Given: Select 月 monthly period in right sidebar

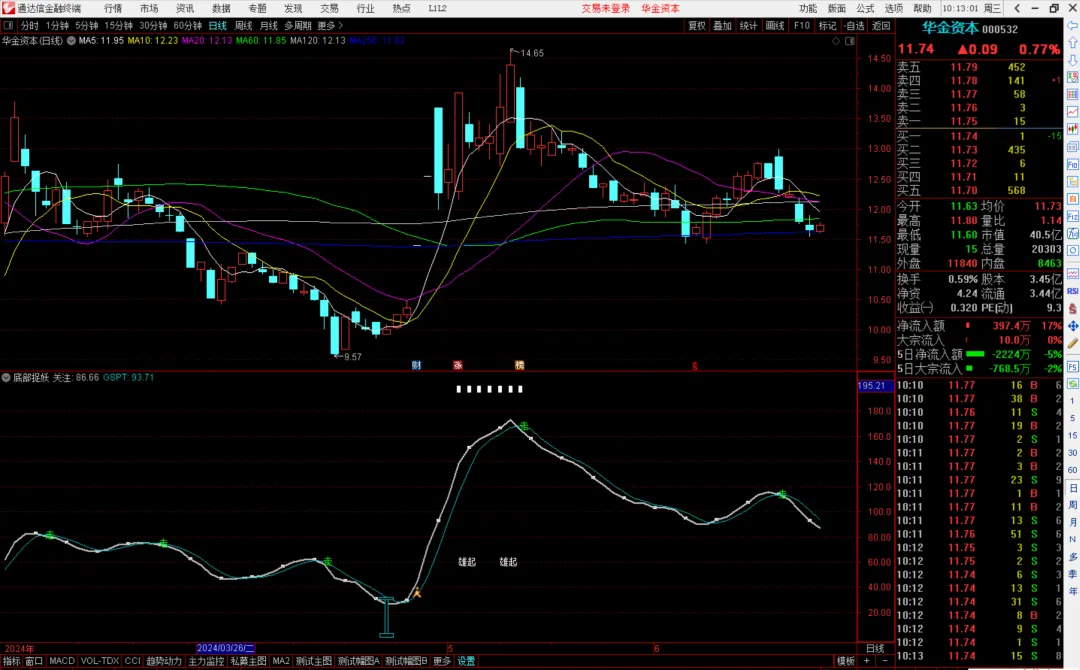Looking at the screenshot, I should click(x=1072, y=522).
